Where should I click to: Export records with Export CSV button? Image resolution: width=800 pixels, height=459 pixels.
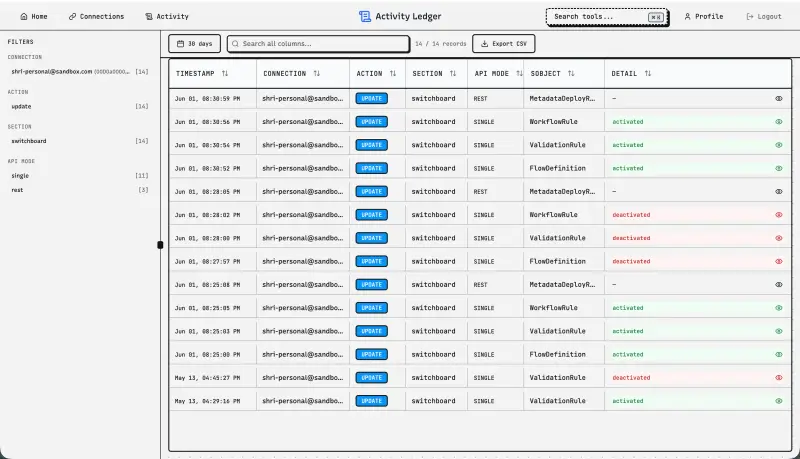coord(504,44)
